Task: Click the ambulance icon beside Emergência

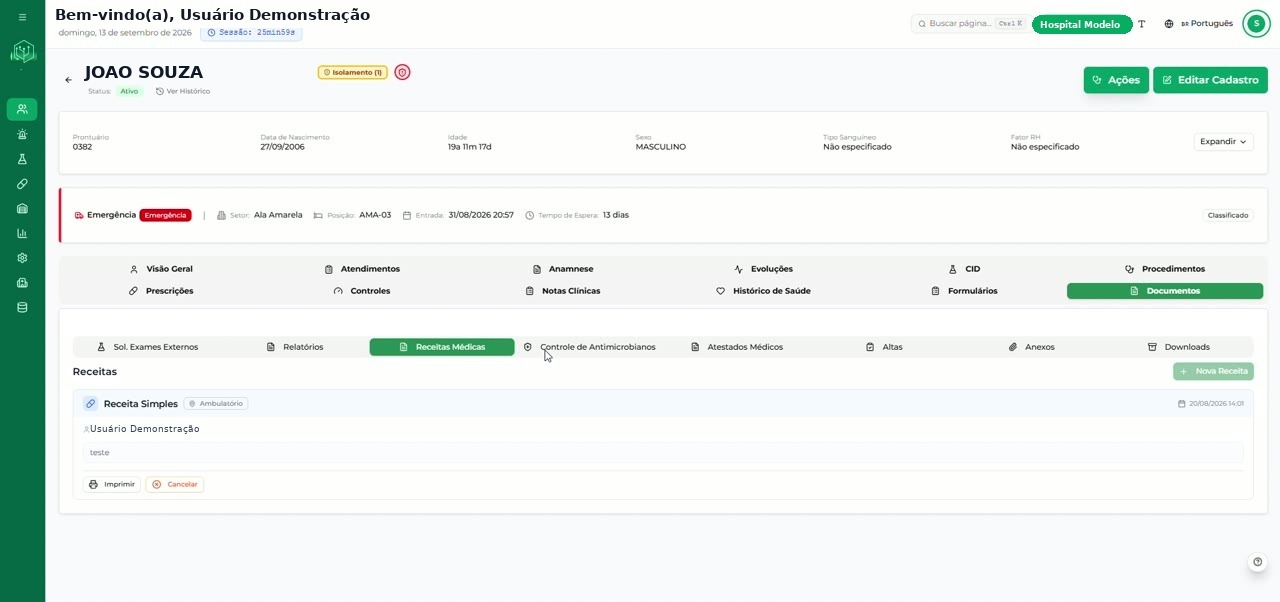Action: 79,215
